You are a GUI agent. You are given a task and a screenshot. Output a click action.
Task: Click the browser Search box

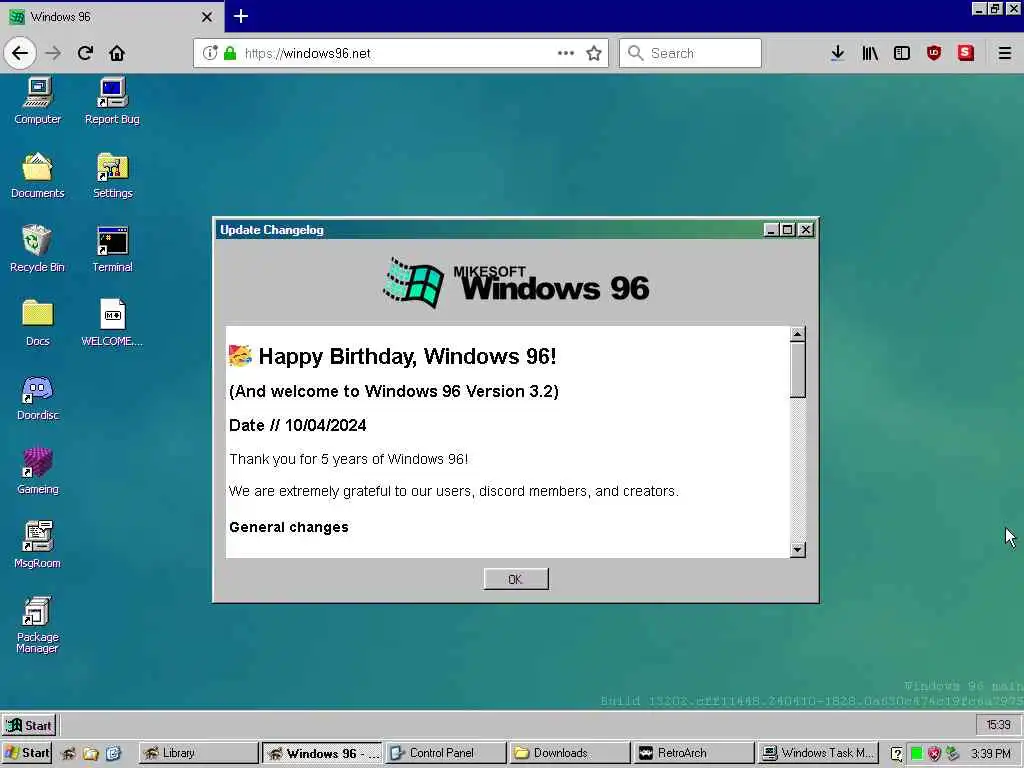(690, 53)
